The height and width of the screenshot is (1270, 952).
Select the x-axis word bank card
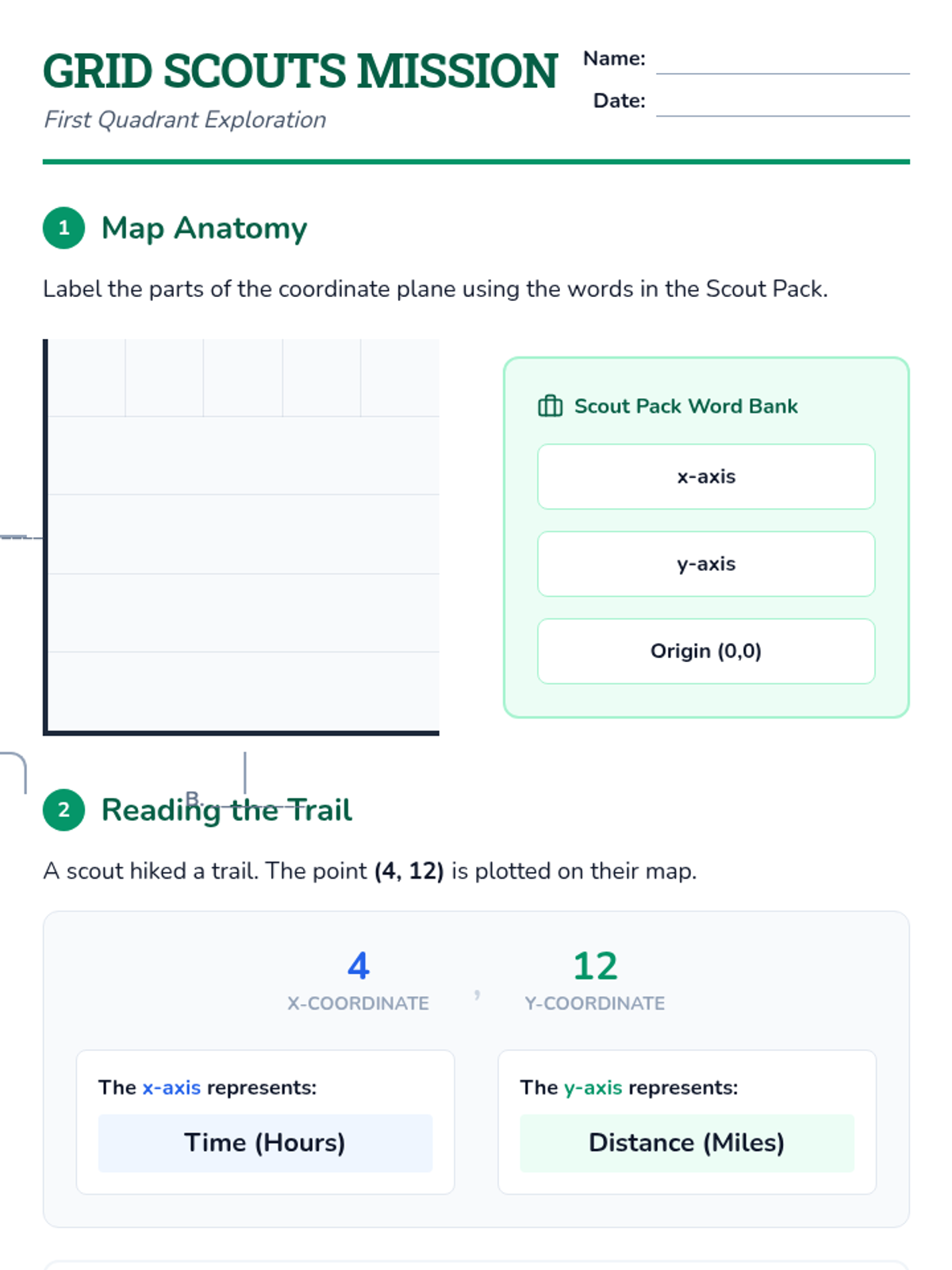point(706,476)
